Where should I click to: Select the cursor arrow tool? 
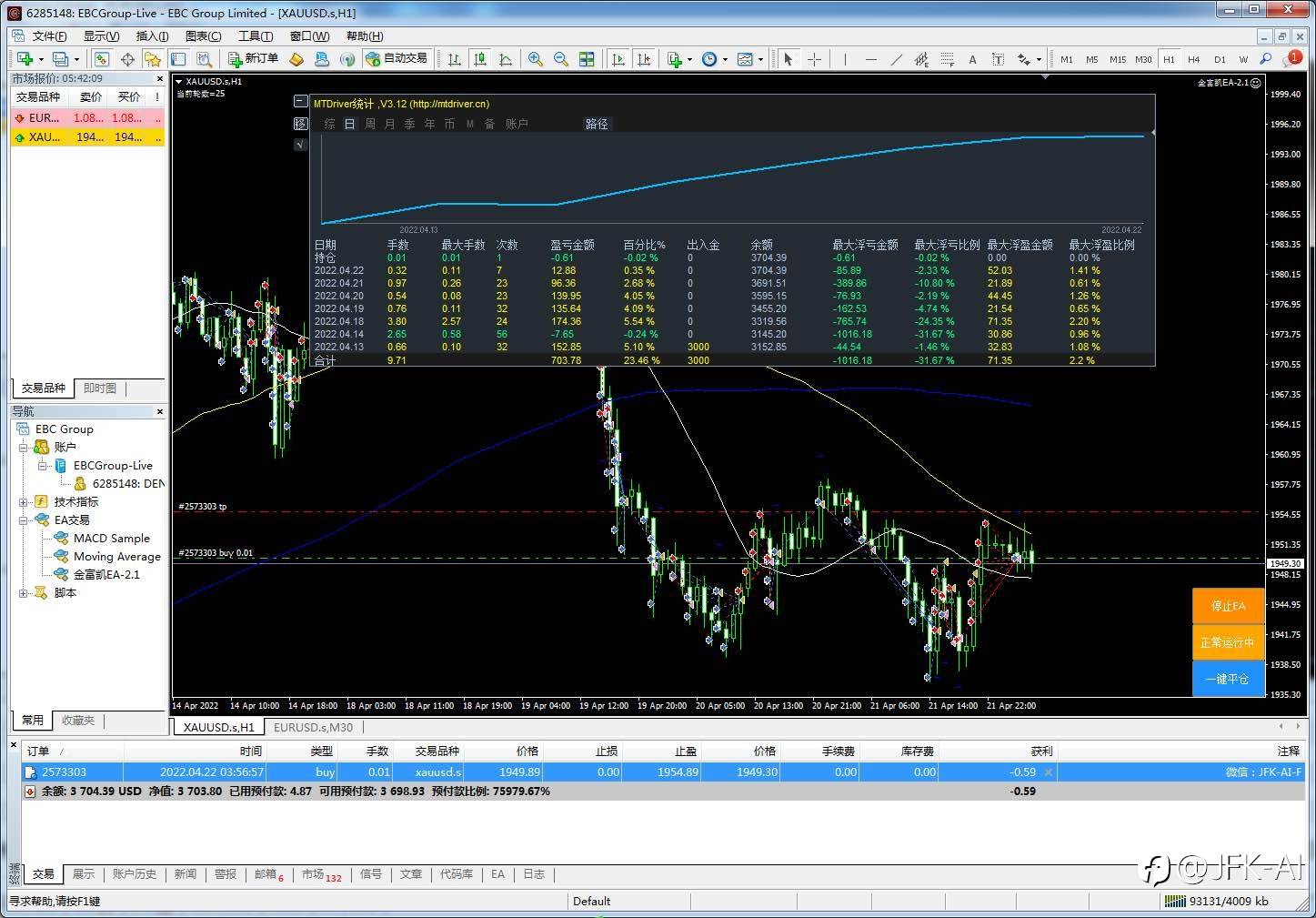click(788, 59)
